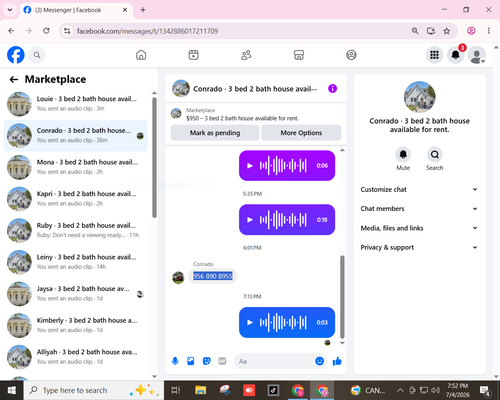Click the browser back arrow
Image resolution: width=500 pixels, height=400 pixels.
(x=11, y=31)
